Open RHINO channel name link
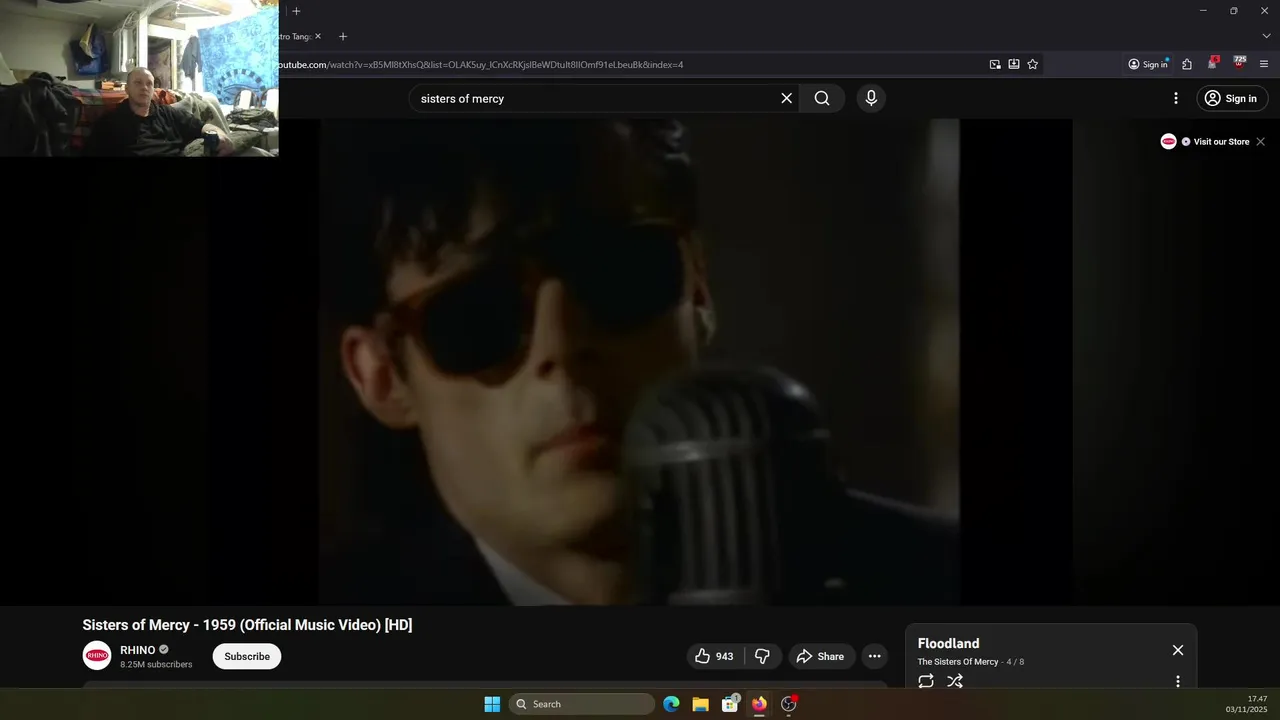1280x720 pixels. pos(138,650)
